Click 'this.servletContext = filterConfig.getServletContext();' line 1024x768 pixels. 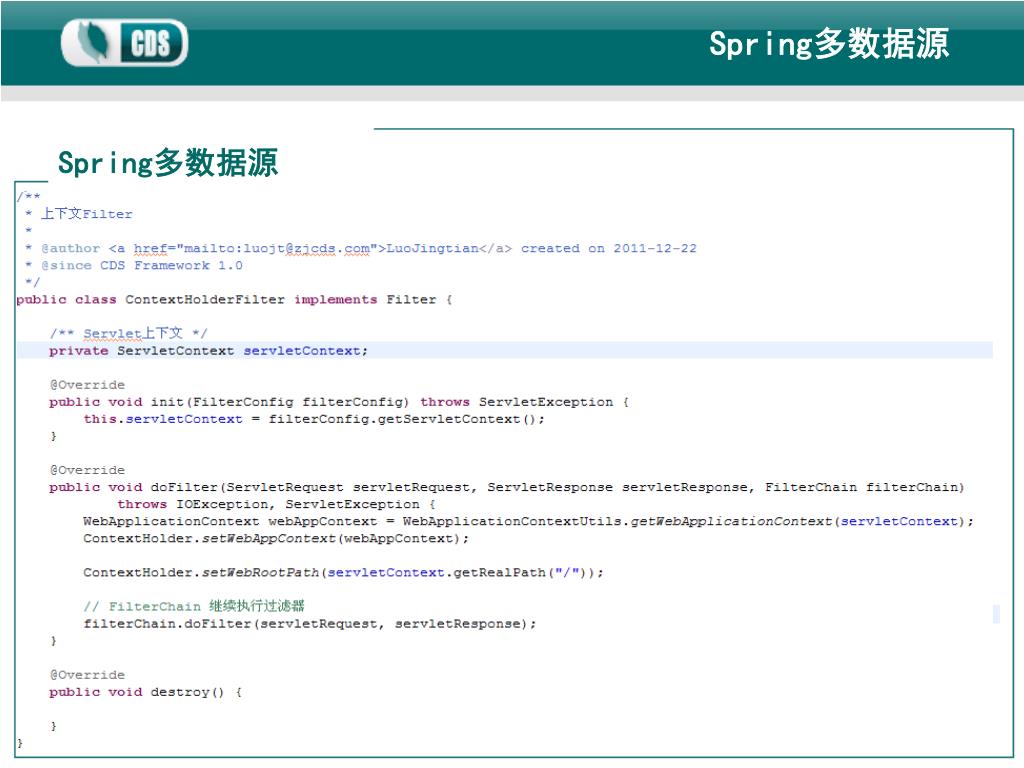pos(314,419)
